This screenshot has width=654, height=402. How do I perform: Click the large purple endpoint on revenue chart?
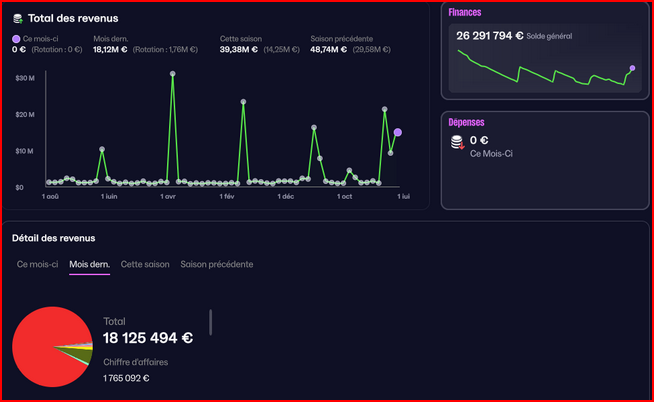tap(398, 132)
